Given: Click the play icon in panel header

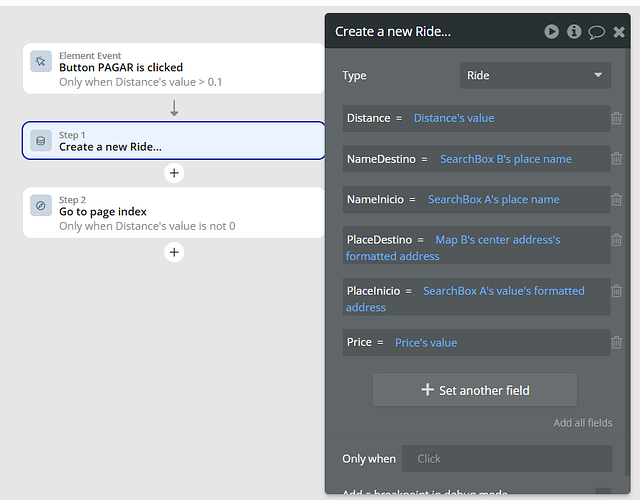Looking at the screenshot, I should coord(551,32).
